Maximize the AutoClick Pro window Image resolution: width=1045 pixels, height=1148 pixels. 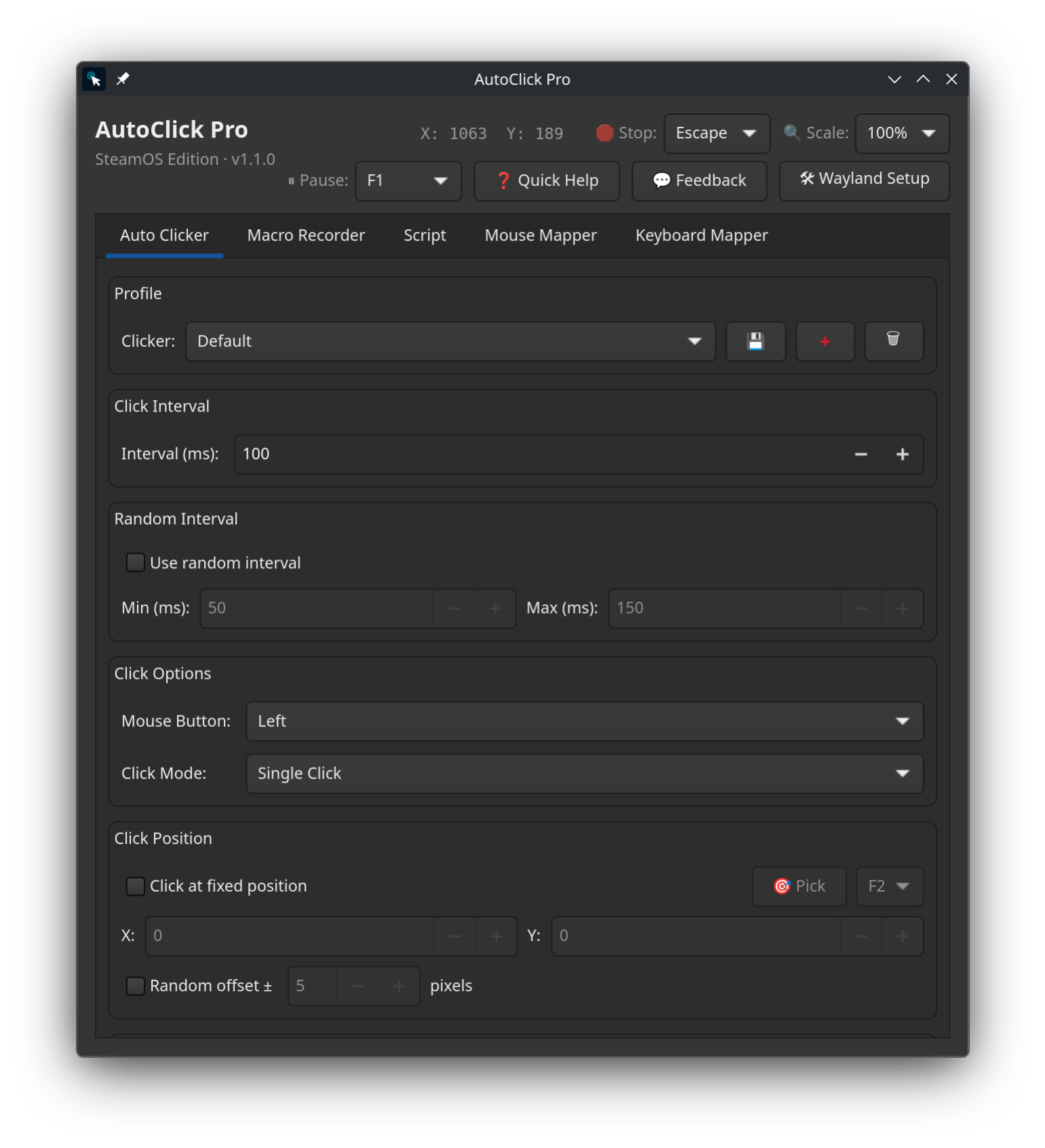coord(923,79)
